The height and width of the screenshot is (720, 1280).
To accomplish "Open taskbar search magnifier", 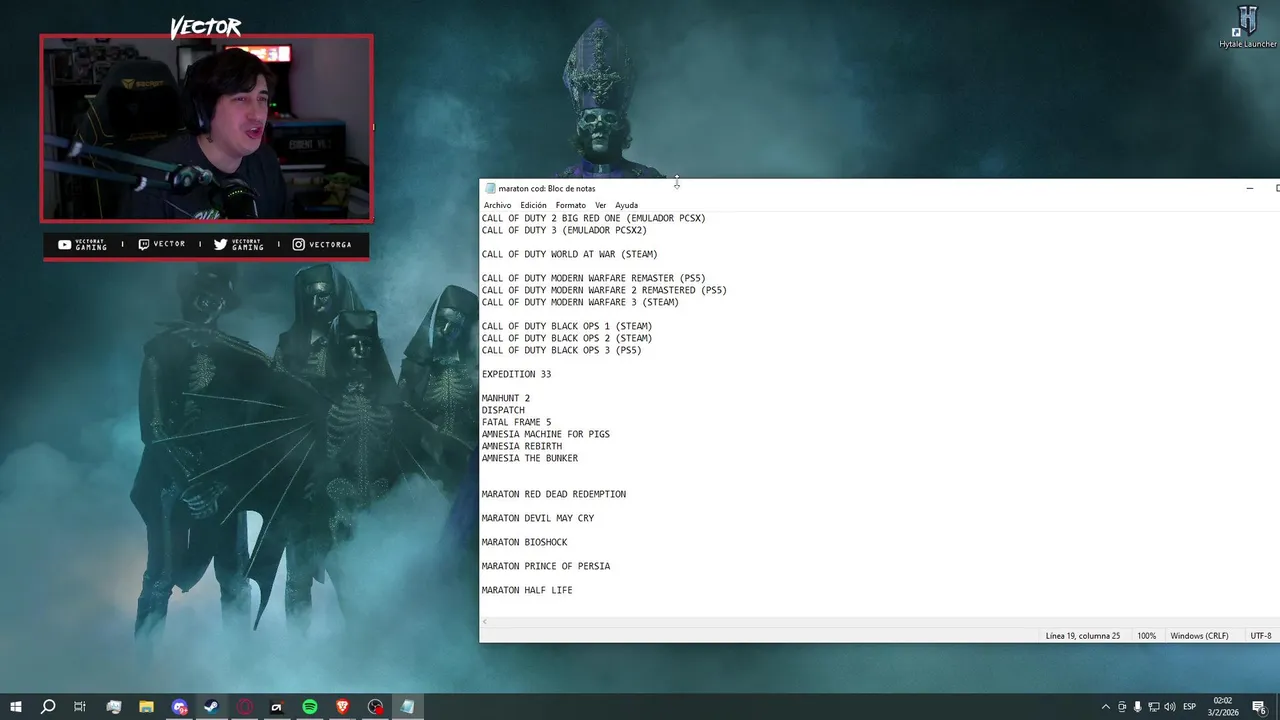I will tap(48, 707).
